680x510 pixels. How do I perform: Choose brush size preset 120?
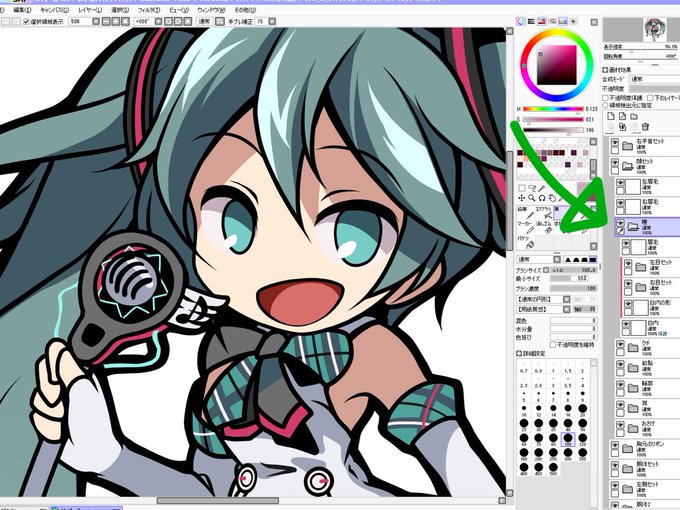click(582, 439)
